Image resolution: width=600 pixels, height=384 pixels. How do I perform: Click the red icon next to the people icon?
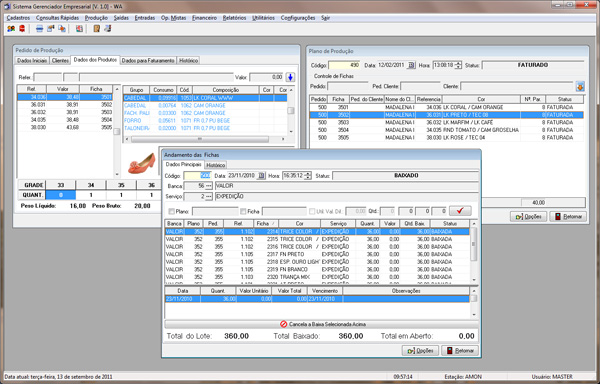(22, 29)
